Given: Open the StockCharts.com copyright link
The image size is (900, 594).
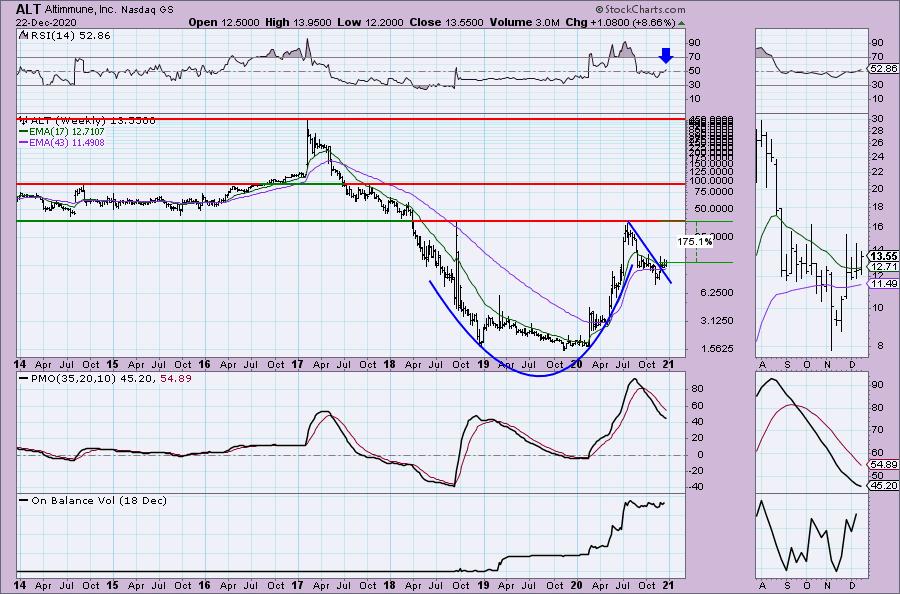Looking at the screenshot, I should pos(640,9).
